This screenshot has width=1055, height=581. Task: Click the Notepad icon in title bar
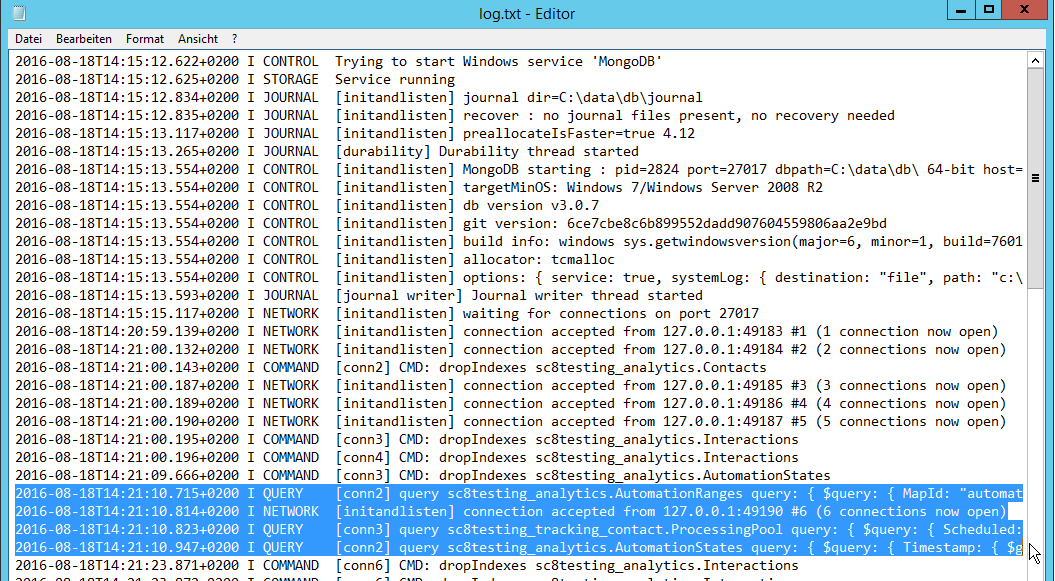click(18, 11)
